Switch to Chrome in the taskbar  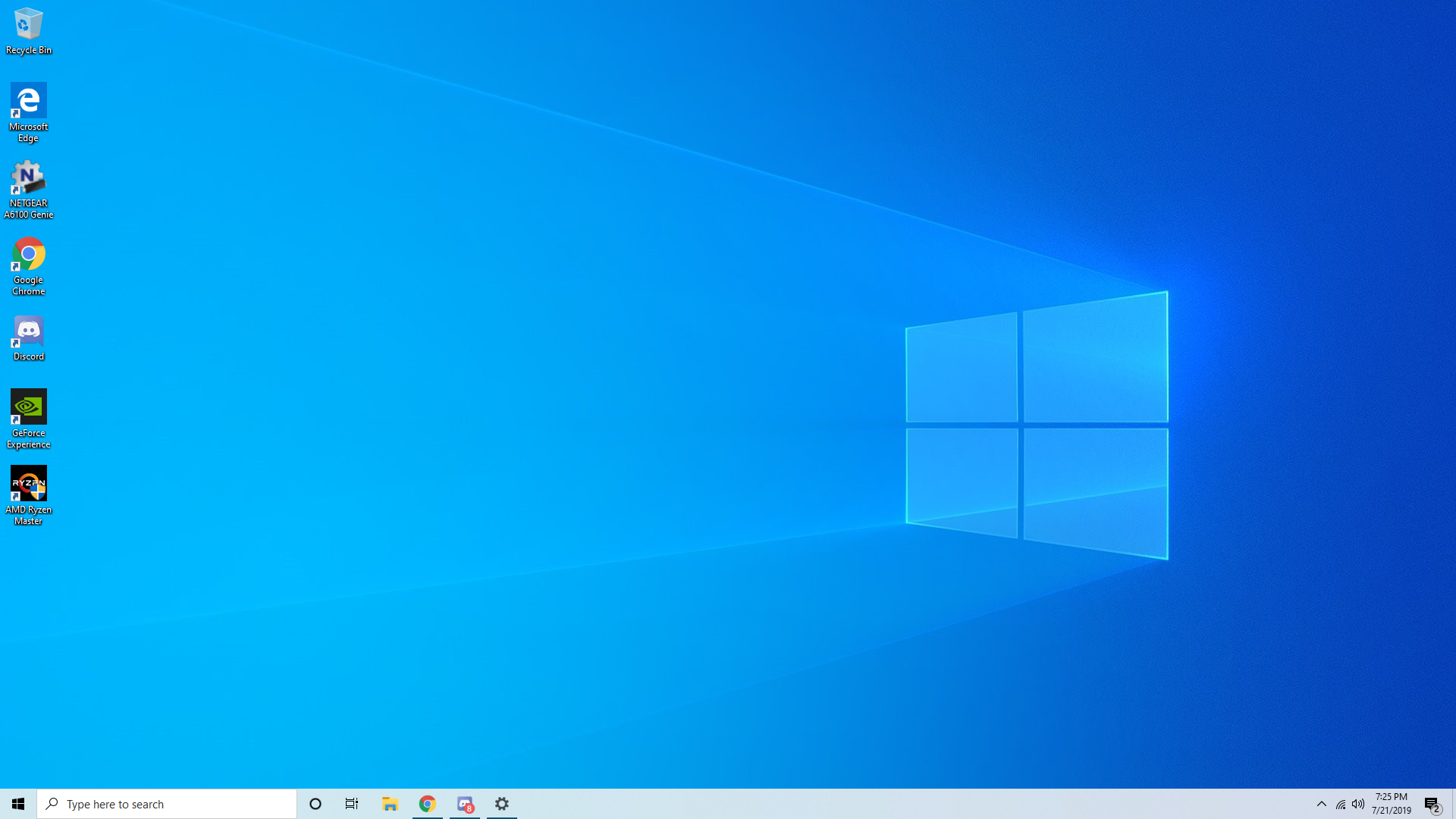pyautogui.click(x=428, y=804)
